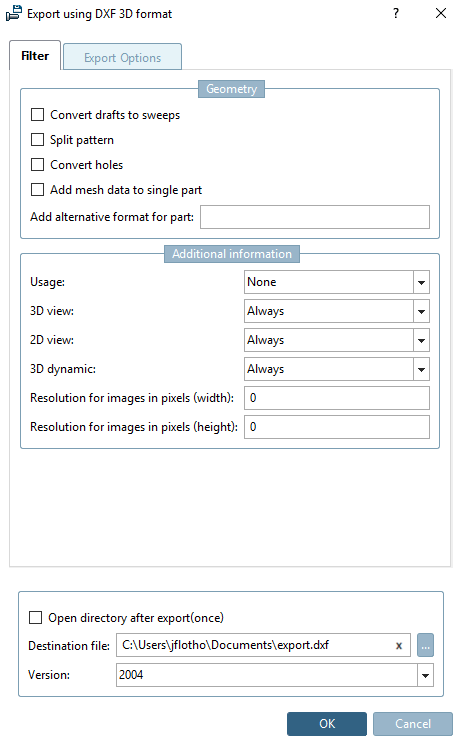Click the Cancel button
This screenshot has height=746, width=462.
413,724
